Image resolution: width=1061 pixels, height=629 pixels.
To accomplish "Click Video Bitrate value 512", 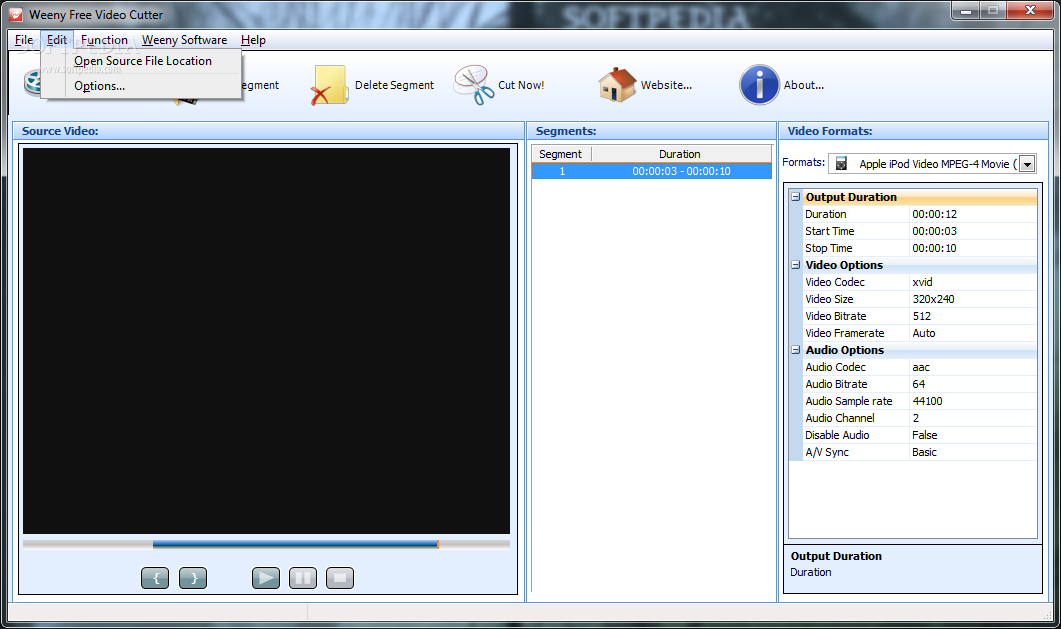I will point(972,316).
